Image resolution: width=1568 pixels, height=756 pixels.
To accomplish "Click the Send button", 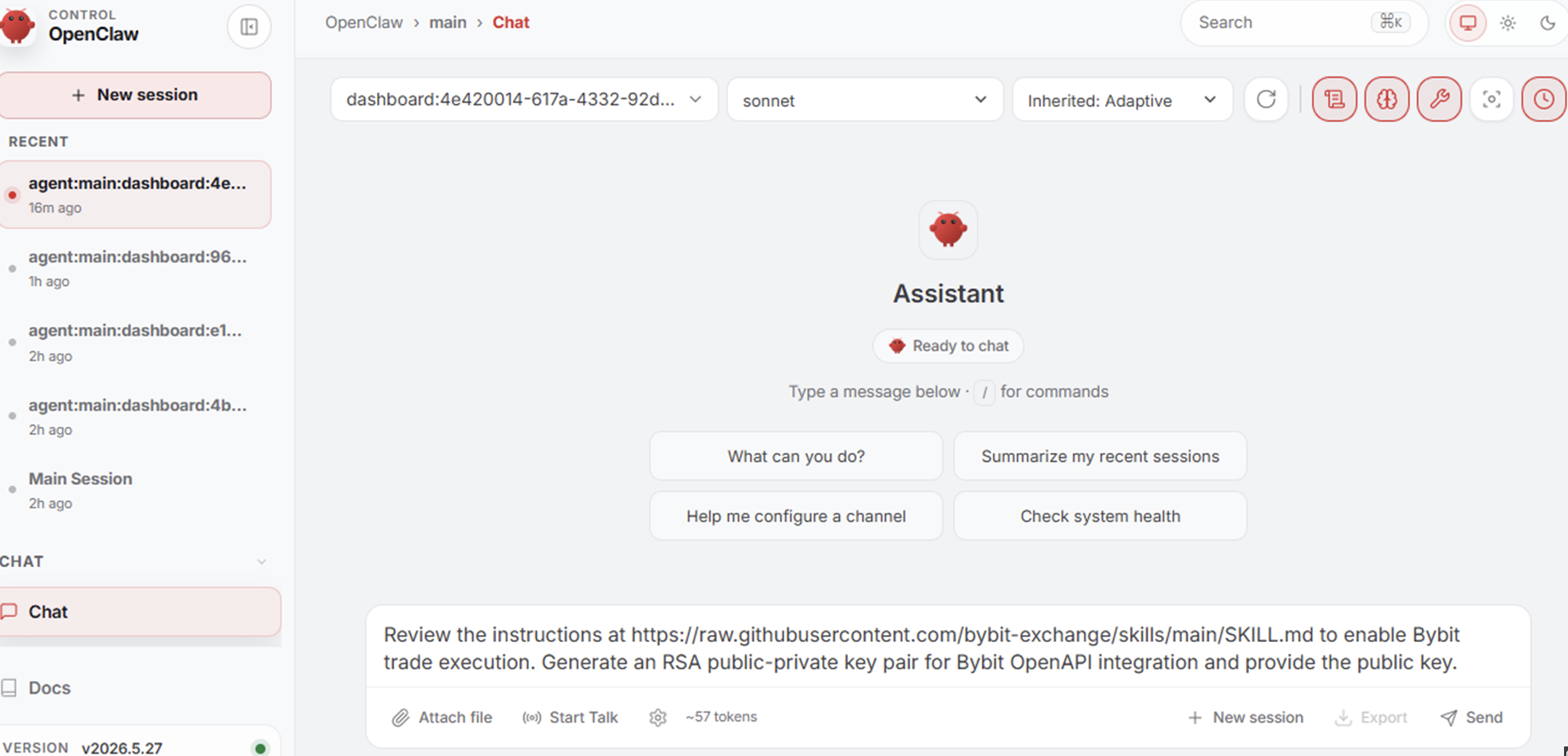I will (1471, 718).
